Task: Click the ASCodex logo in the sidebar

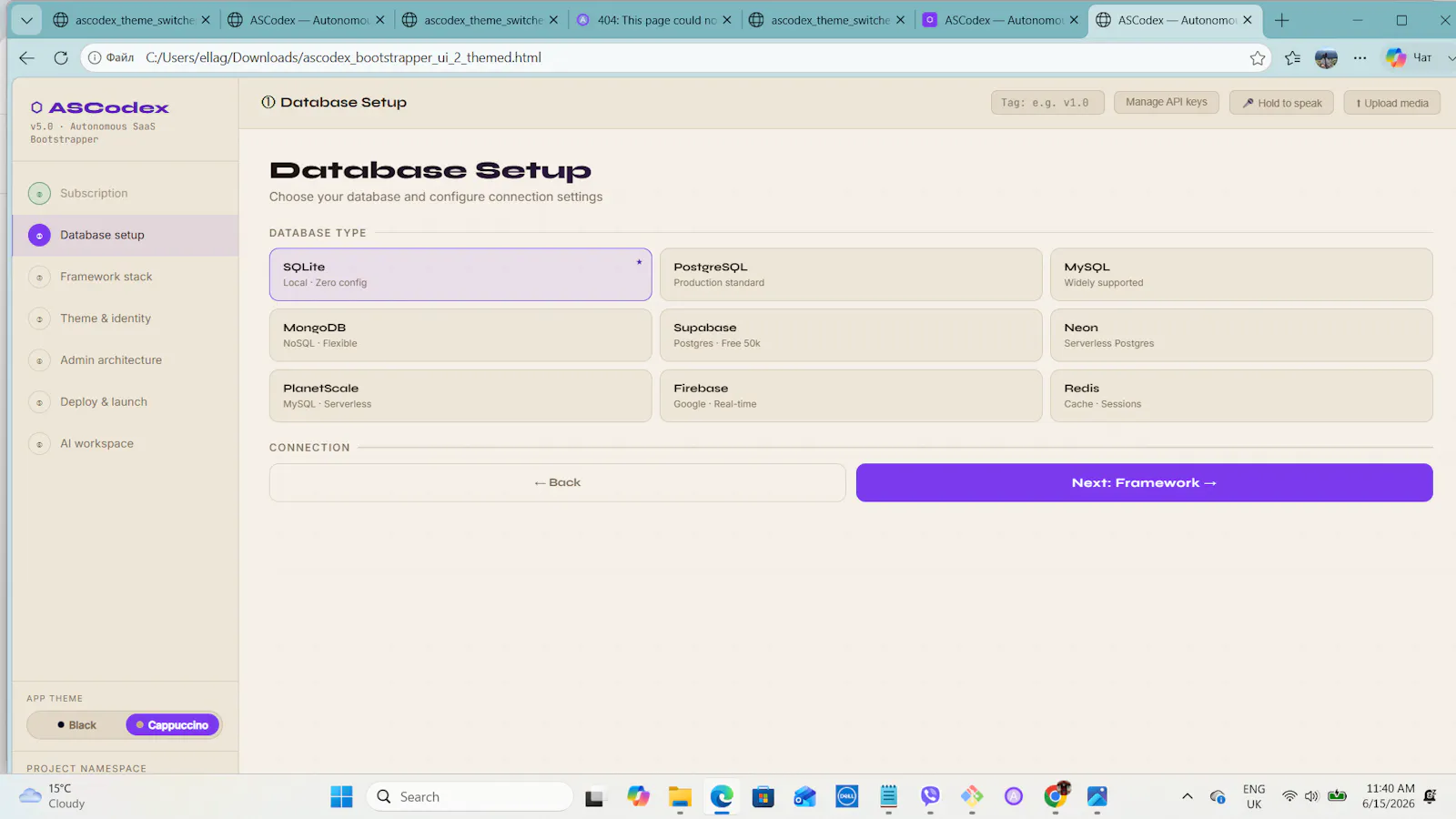Action: [x=100, y=107]
